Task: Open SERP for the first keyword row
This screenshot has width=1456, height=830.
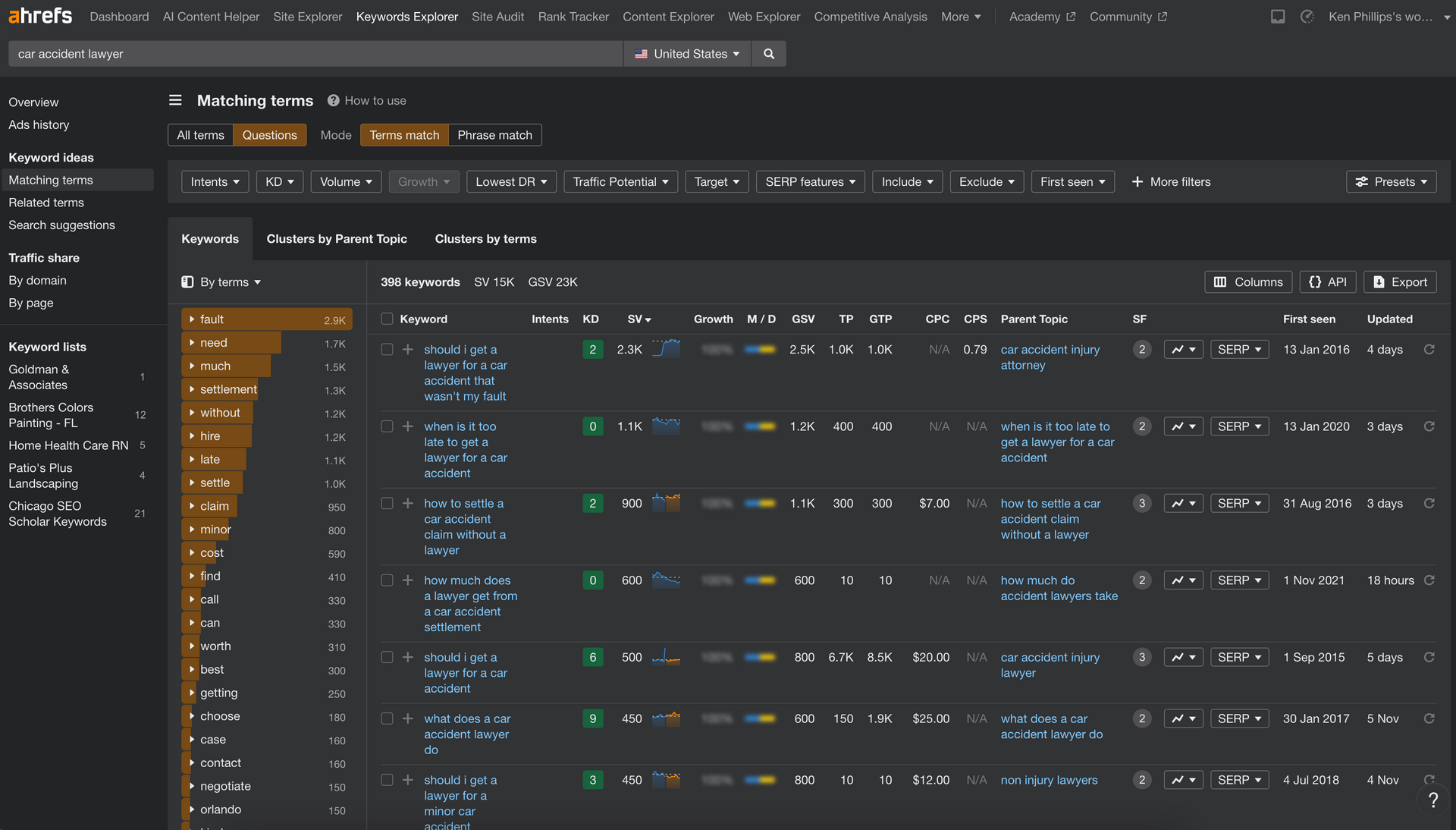Action: [x=1239, y=350]
